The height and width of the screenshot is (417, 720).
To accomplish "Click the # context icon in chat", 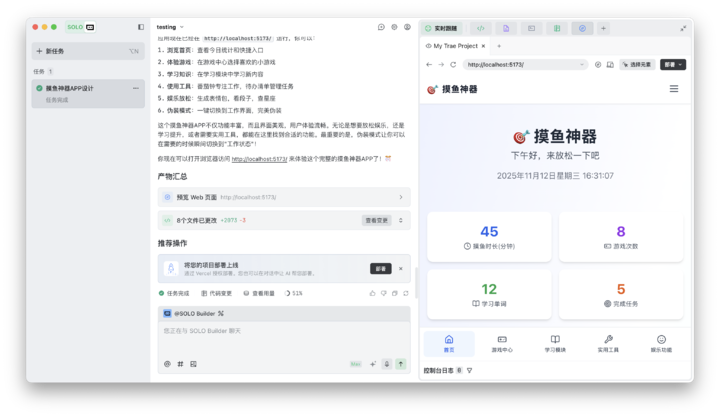I will [180, 364].
